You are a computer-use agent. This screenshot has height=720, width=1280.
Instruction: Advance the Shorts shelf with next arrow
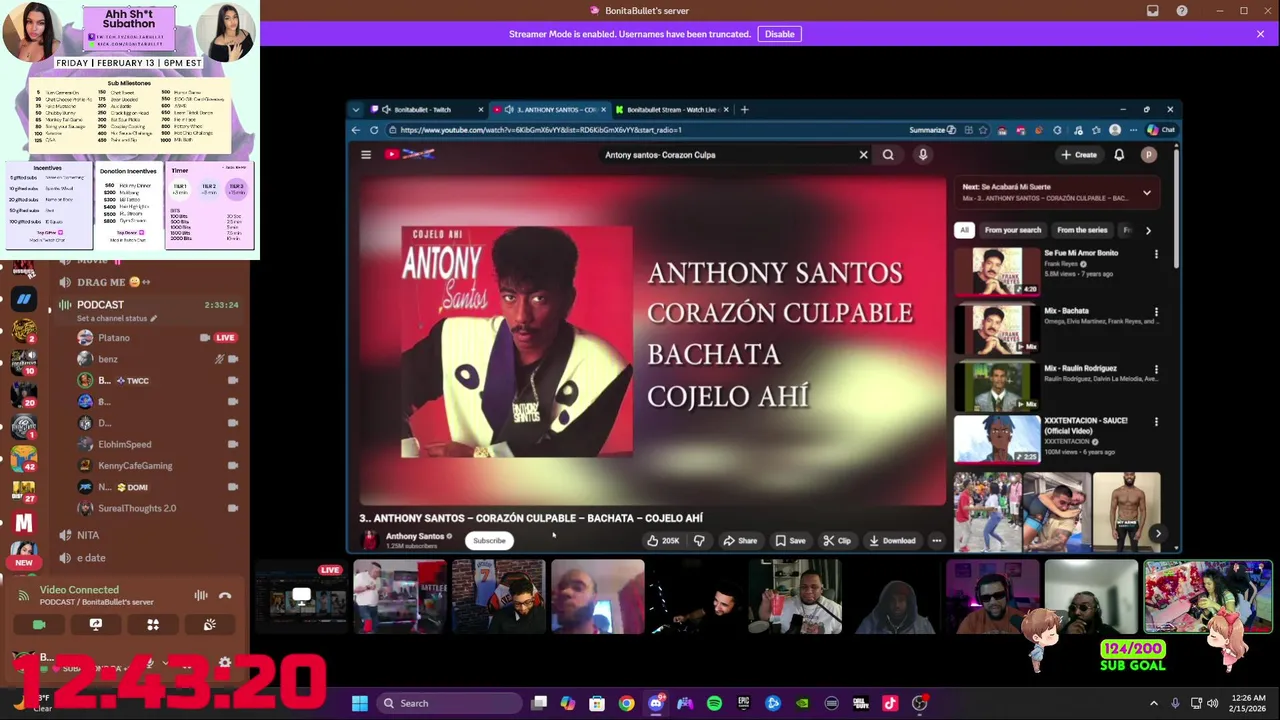pyautogui.click(x=1158, y=533)
